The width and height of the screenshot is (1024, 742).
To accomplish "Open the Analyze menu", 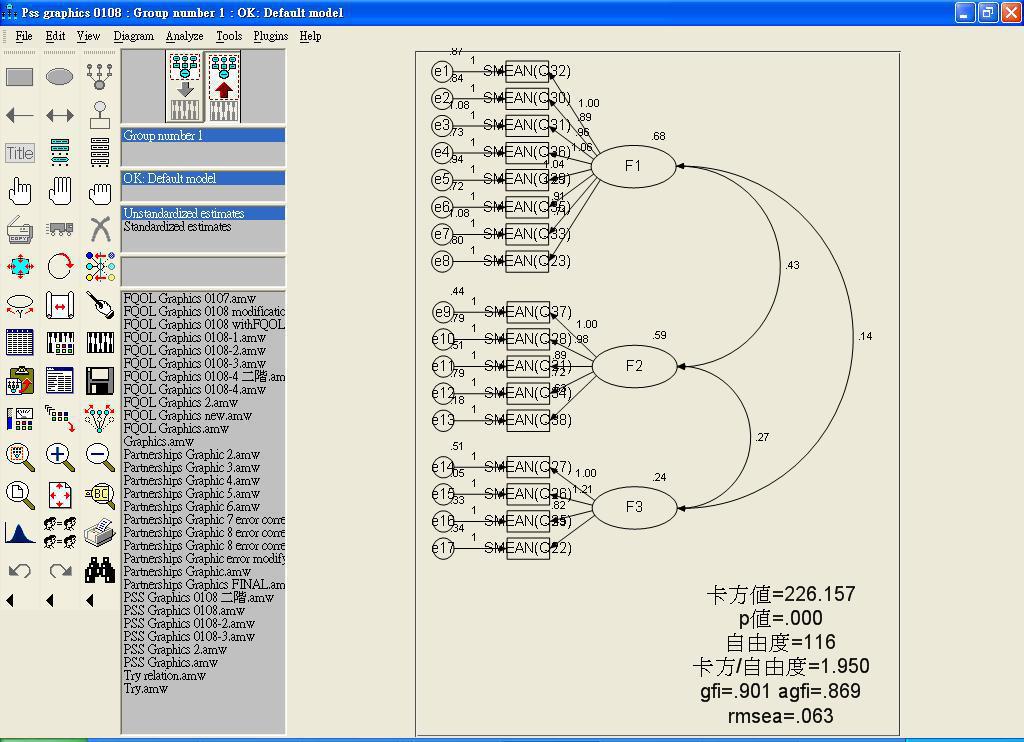I will (184, 36).
